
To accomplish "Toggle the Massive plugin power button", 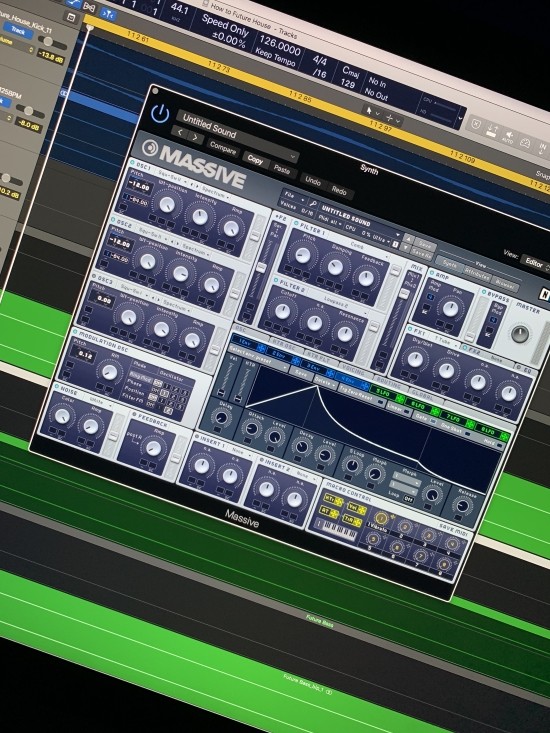I will (160, 114).
